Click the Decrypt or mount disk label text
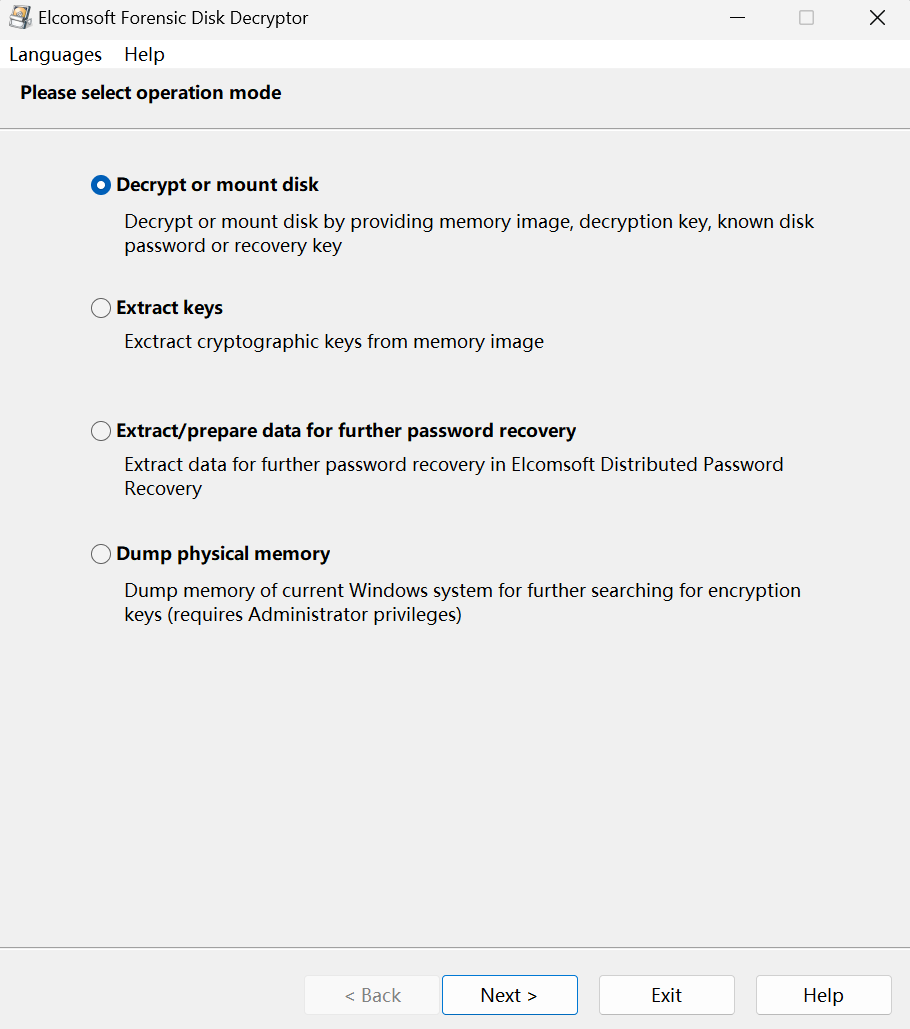Viewport: 910px width, 1029px height. click(218, 185)
